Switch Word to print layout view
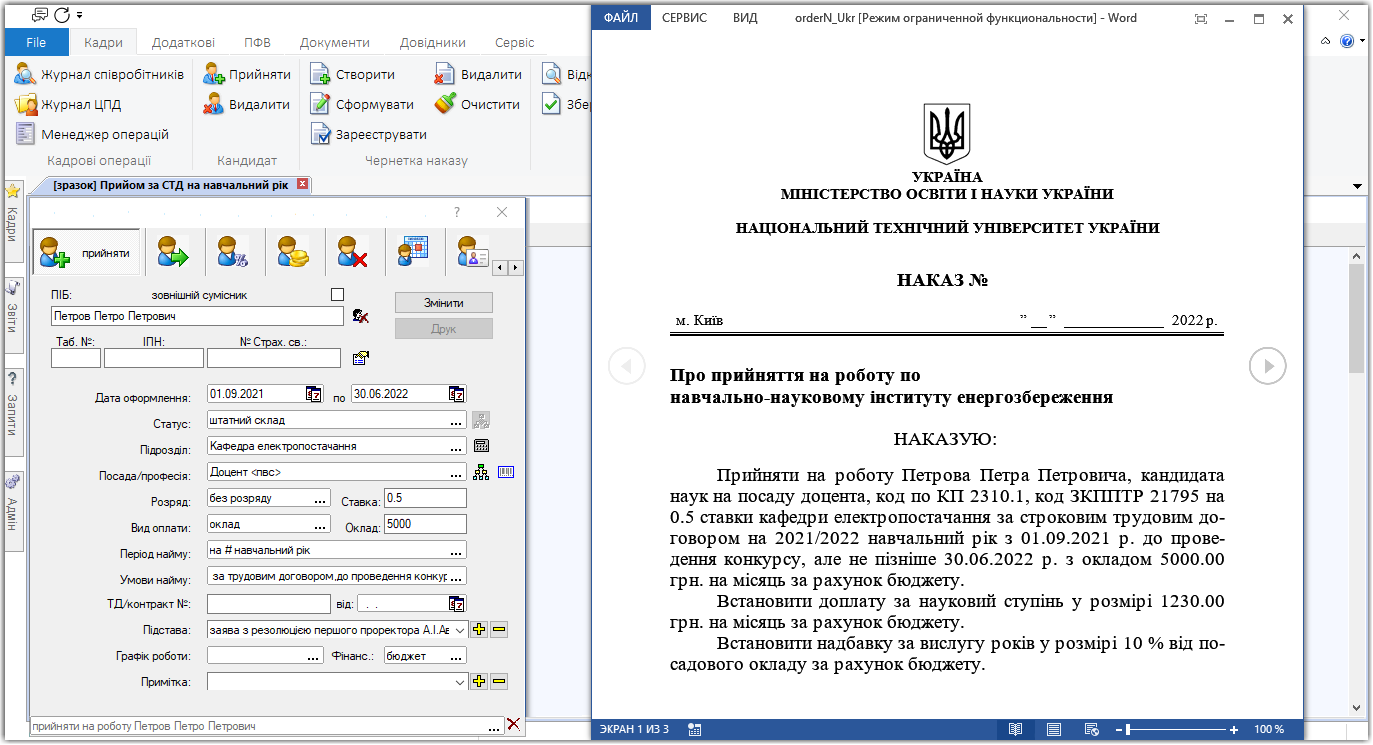1373x745 pixels. 1054,730
